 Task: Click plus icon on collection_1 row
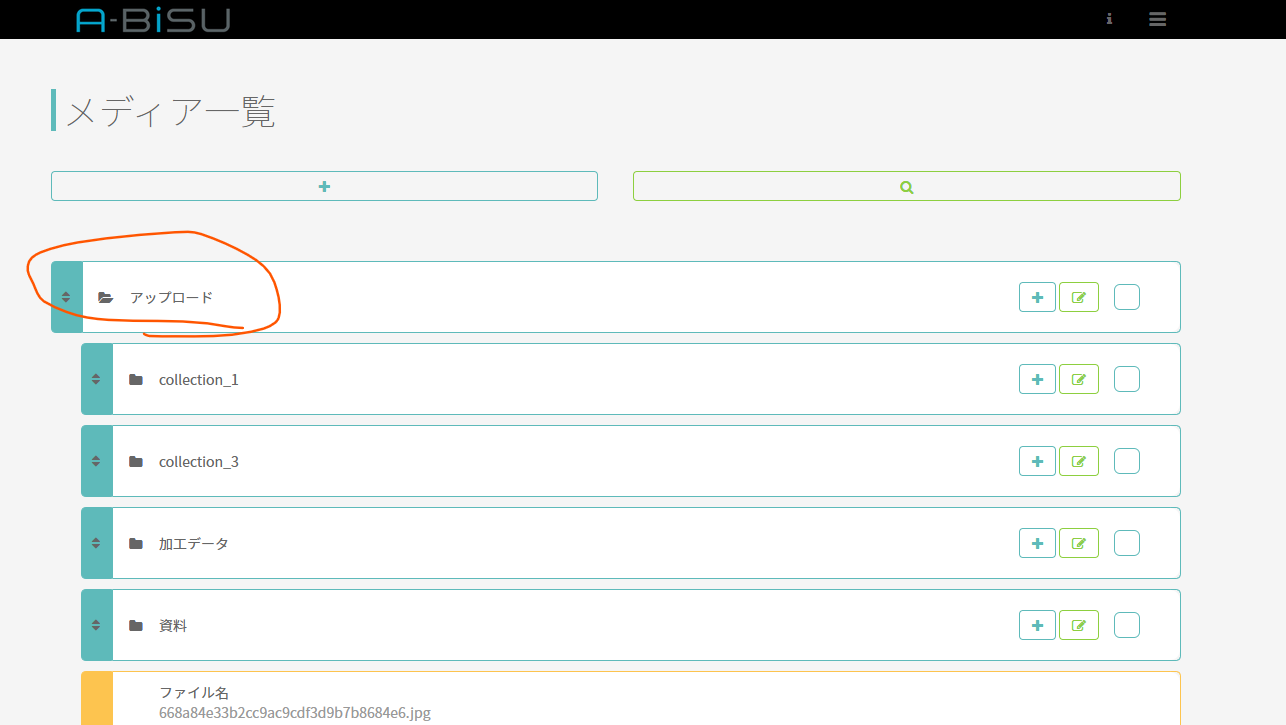click(1037, 379)
